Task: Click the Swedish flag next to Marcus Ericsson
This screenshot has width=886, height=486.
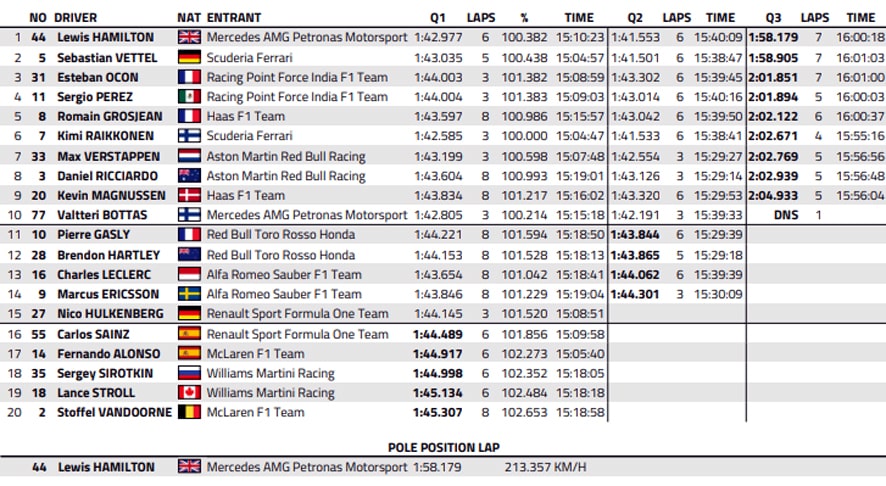Action: 189,294
